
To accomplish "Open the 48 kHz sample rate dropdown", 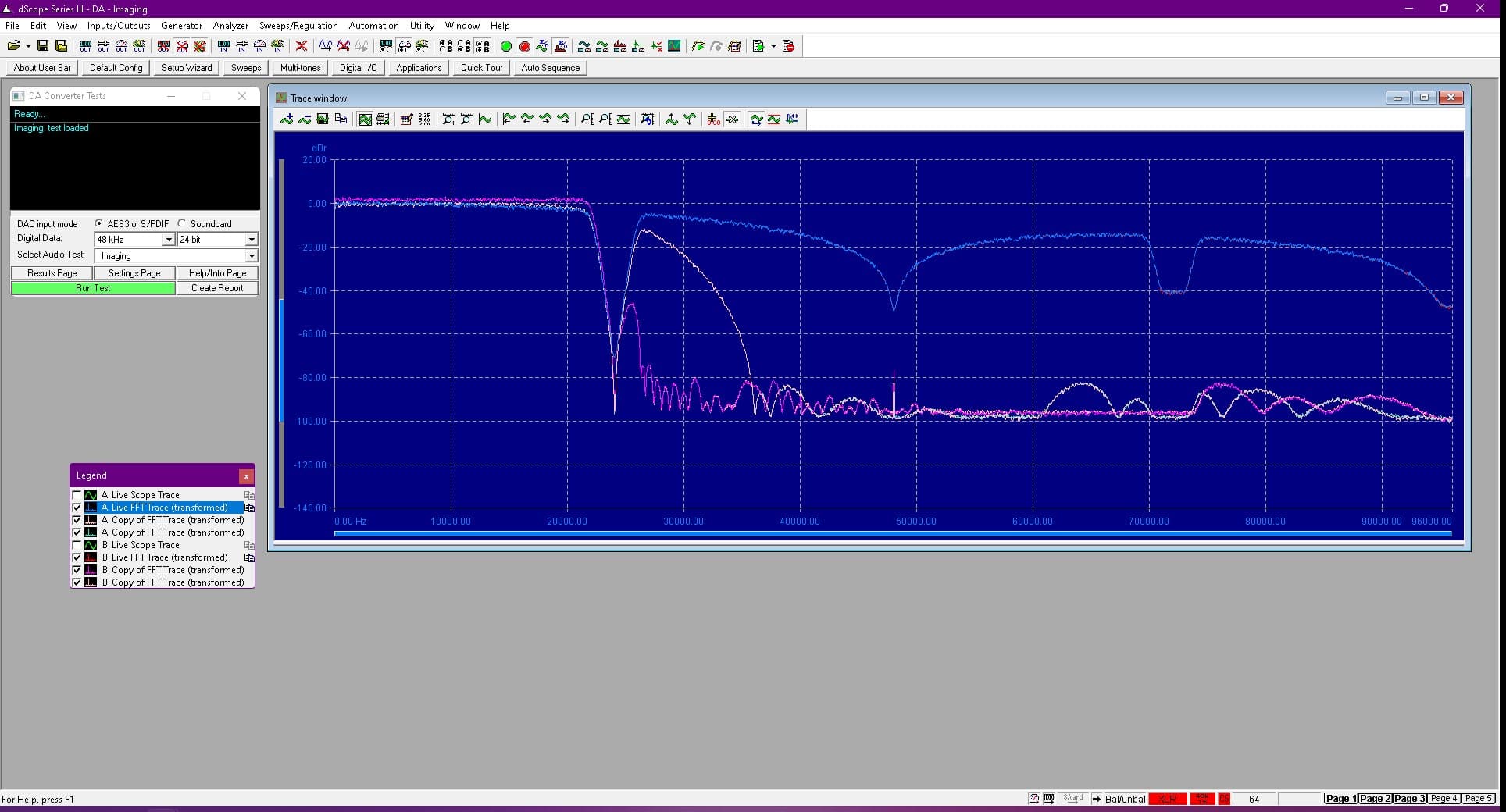I will click(168, 240).
